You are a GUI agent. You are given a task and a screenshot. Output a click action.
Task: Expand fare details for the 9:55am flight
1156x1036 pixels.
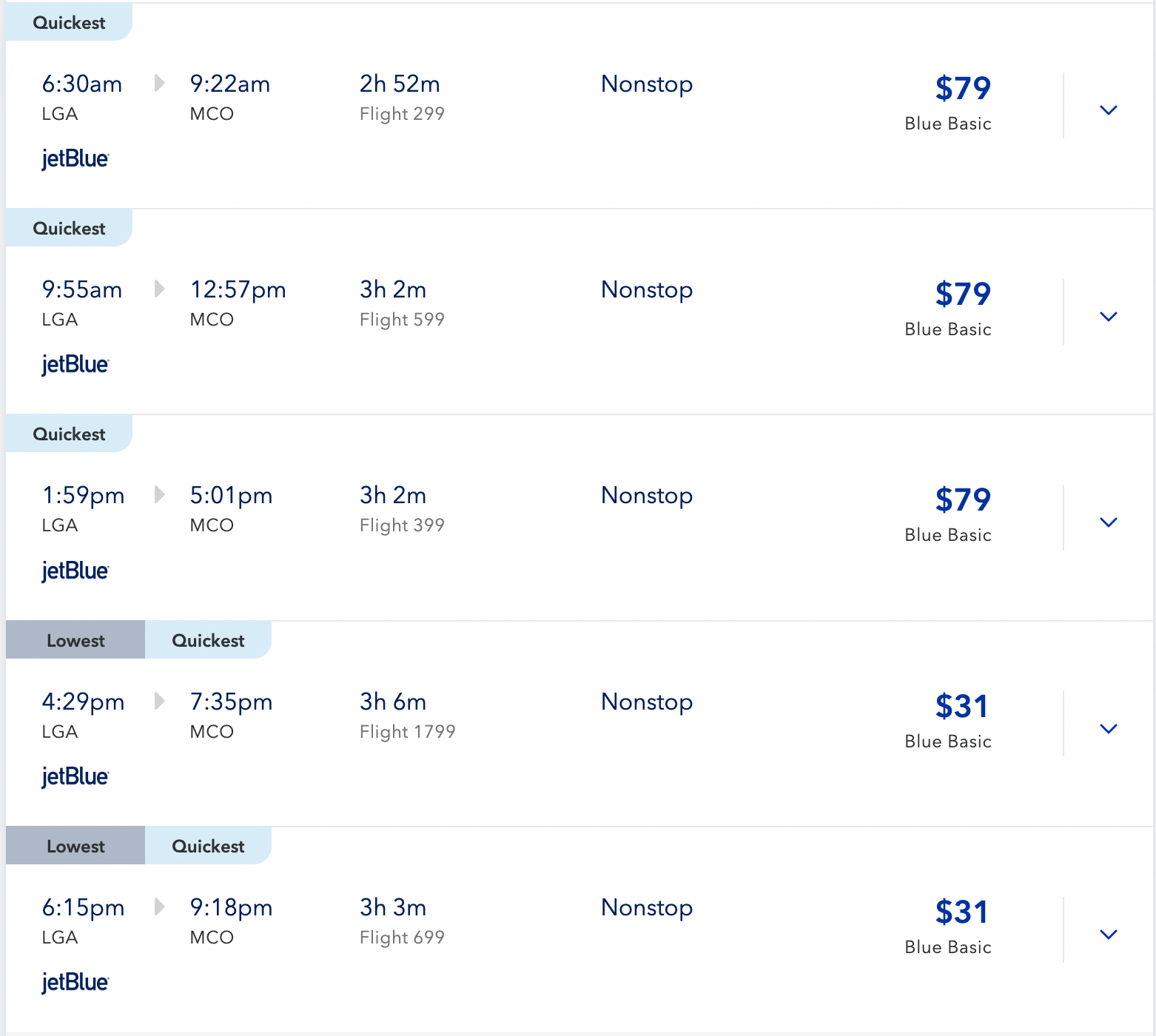[x=1108, y=316]
